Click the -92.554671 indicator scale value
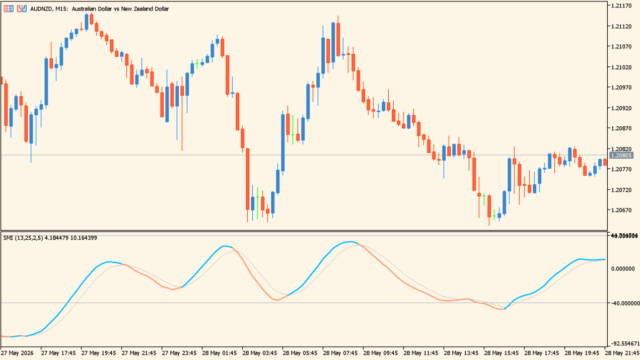The height and width of the screenshot is (360, 640). coord(625,344)
